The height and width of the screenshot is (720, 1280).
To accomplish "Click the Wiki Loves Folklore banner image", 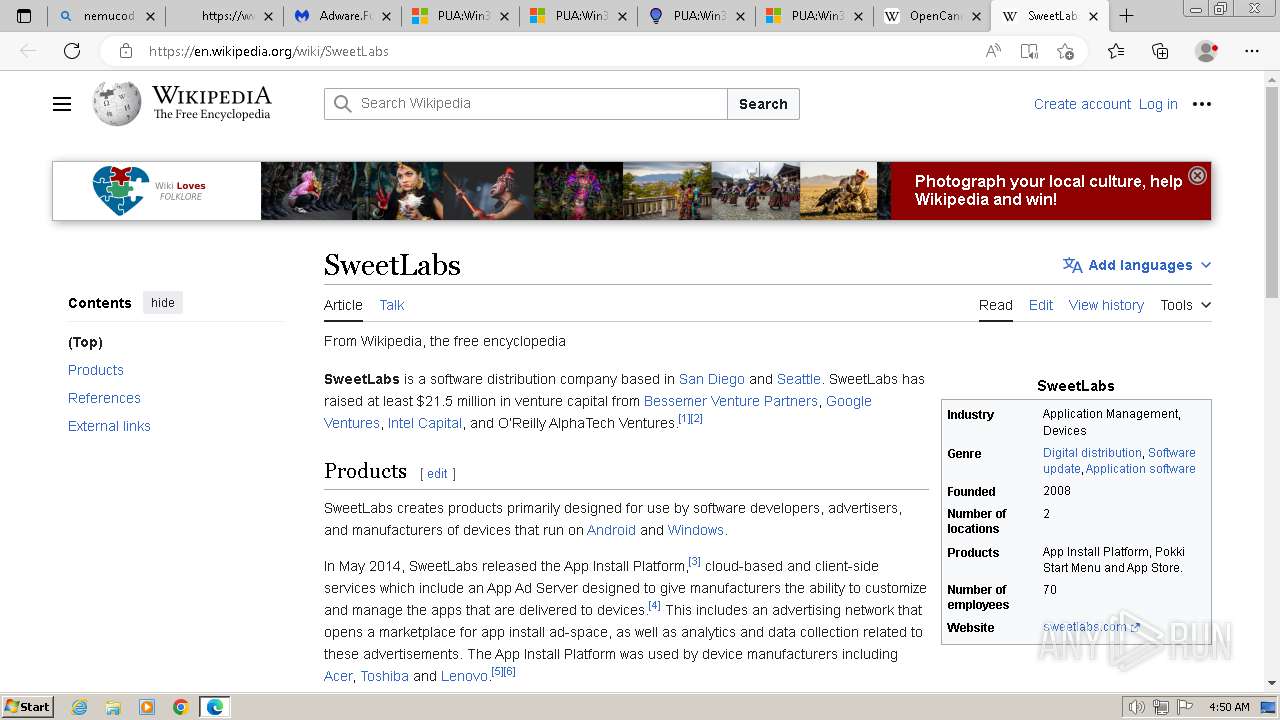I will [631, 191].
